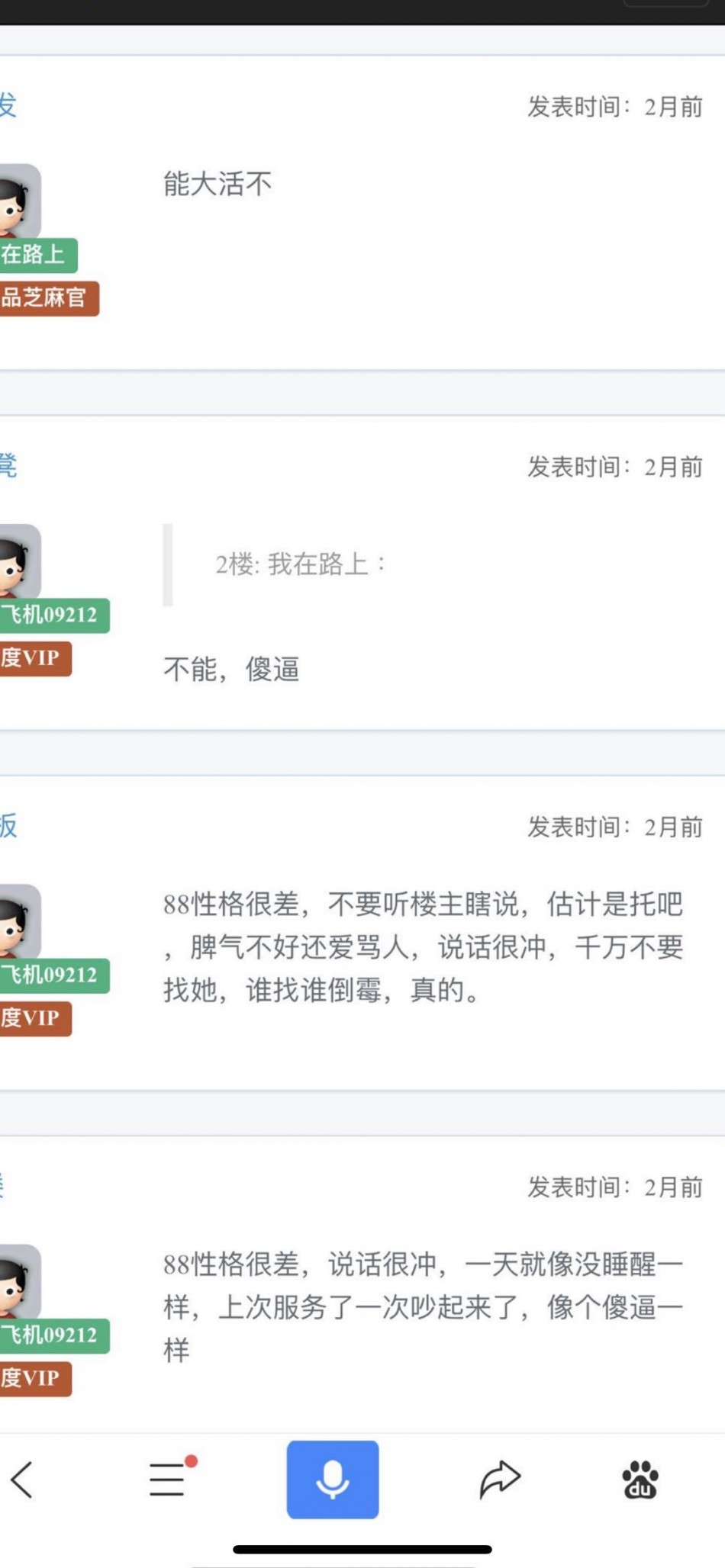
Task: Tap the blue microphone voice button
Action: [x=333, y=1480]
